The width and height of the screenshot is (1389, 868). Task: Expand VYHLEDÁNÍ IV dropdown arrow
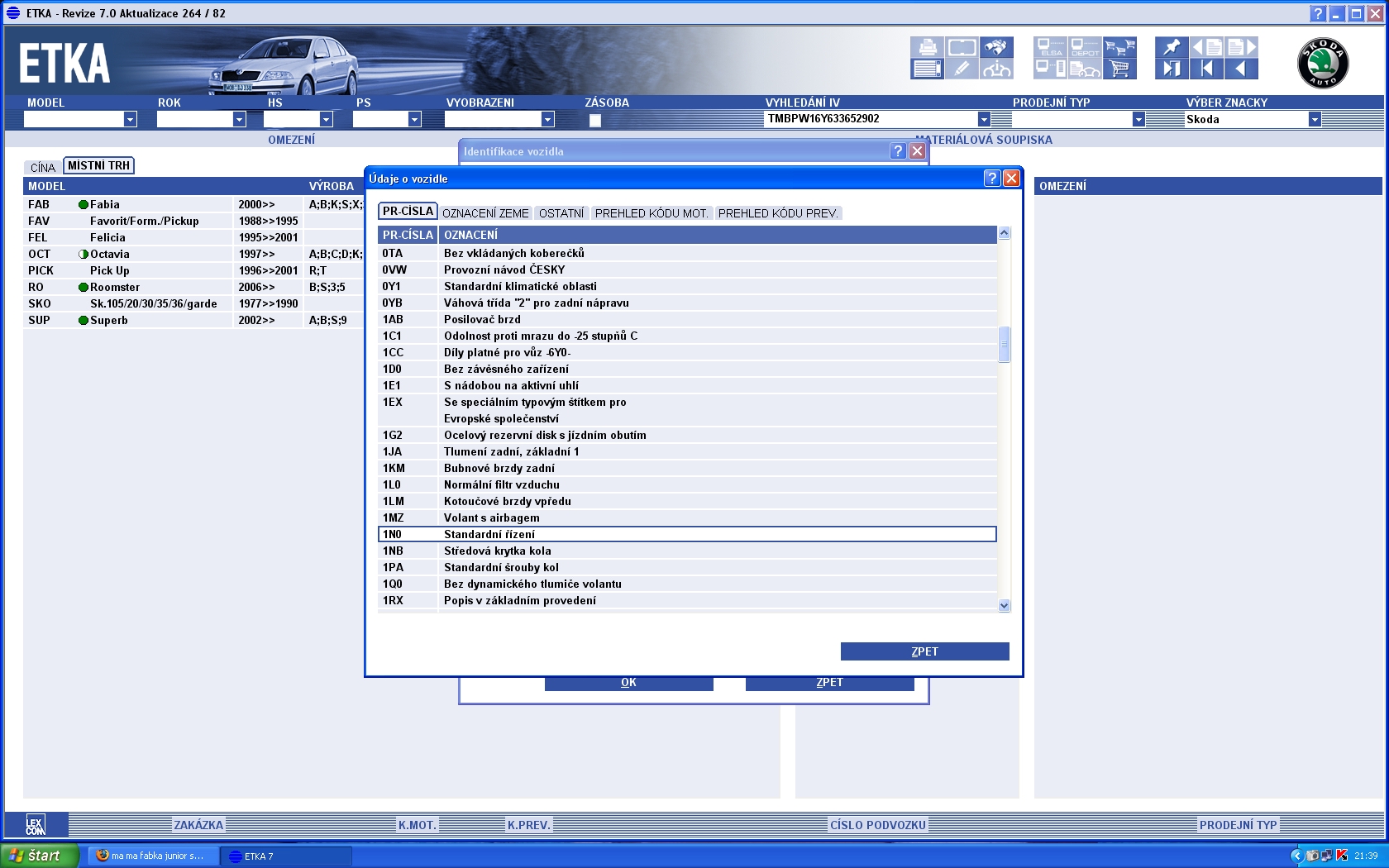[984, 119]
